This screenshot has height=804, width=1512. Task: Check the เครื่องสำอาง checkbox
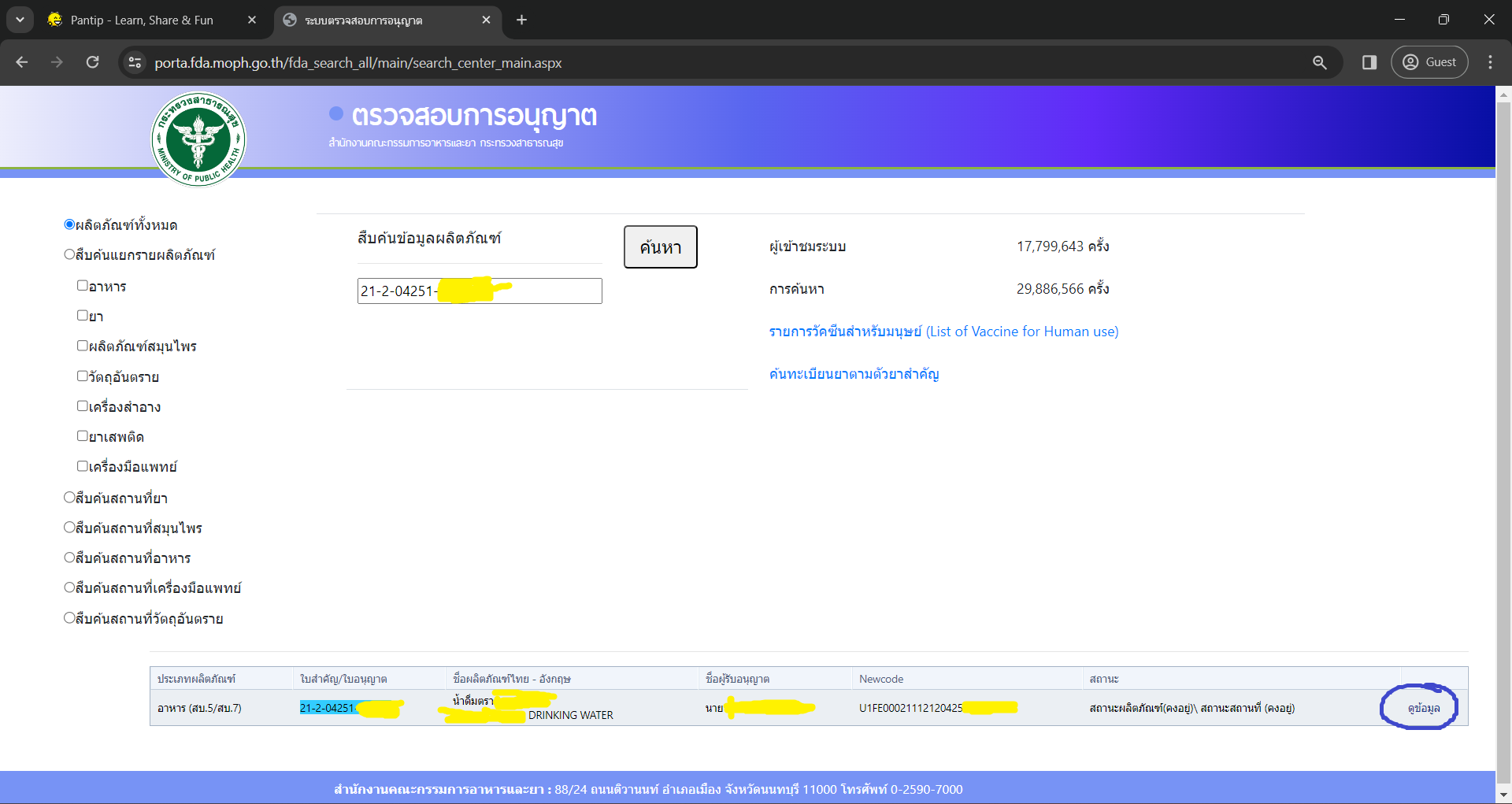82,406
